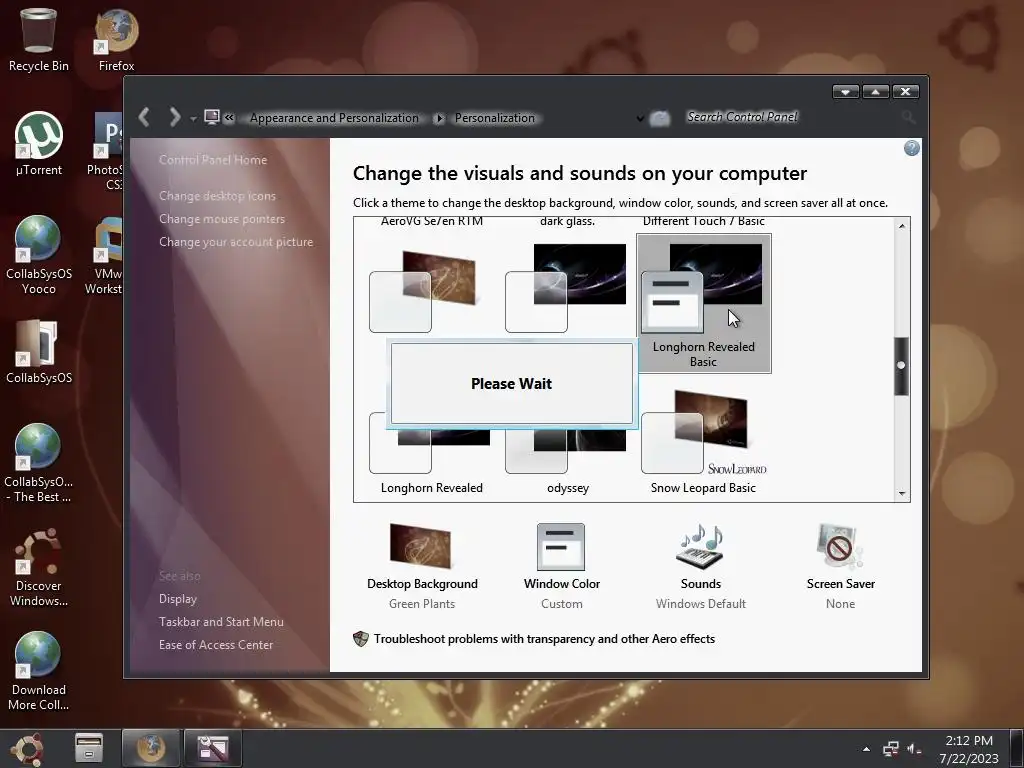Expand the address bar chevrons before Appearance

click(x=229, y=118)
